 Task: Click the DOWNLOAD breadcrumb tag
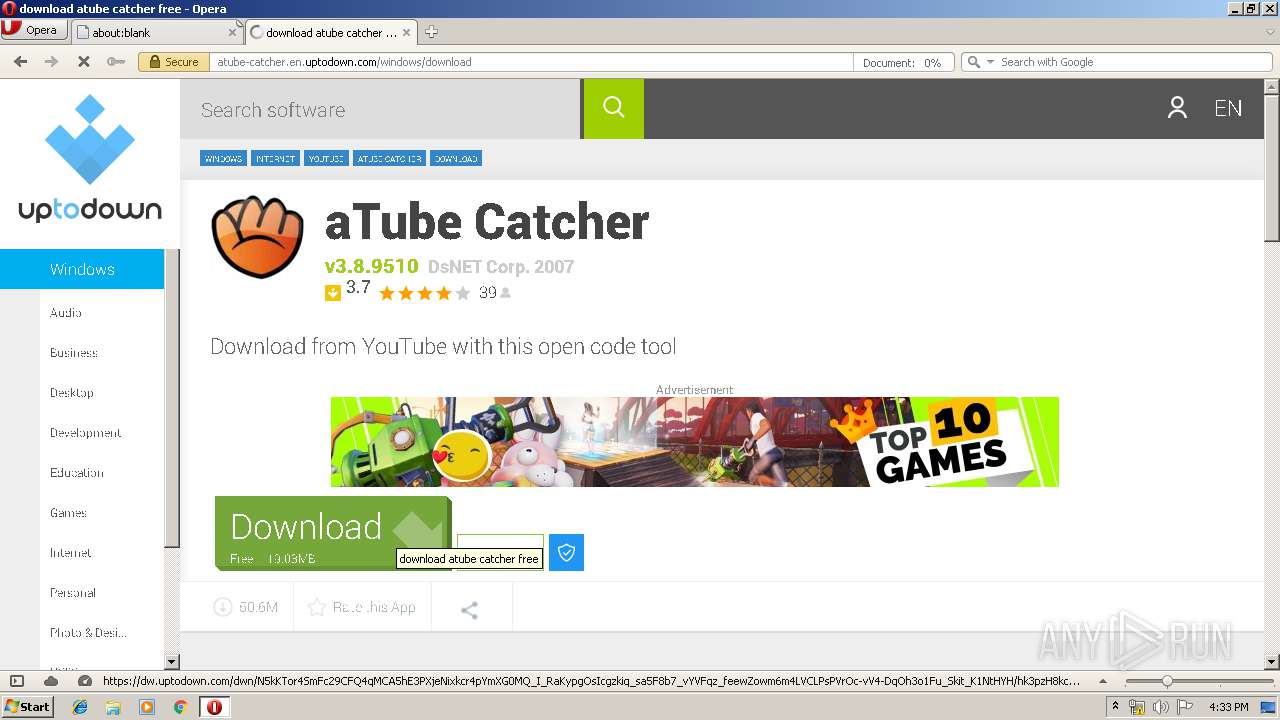(x=456, y=158)
